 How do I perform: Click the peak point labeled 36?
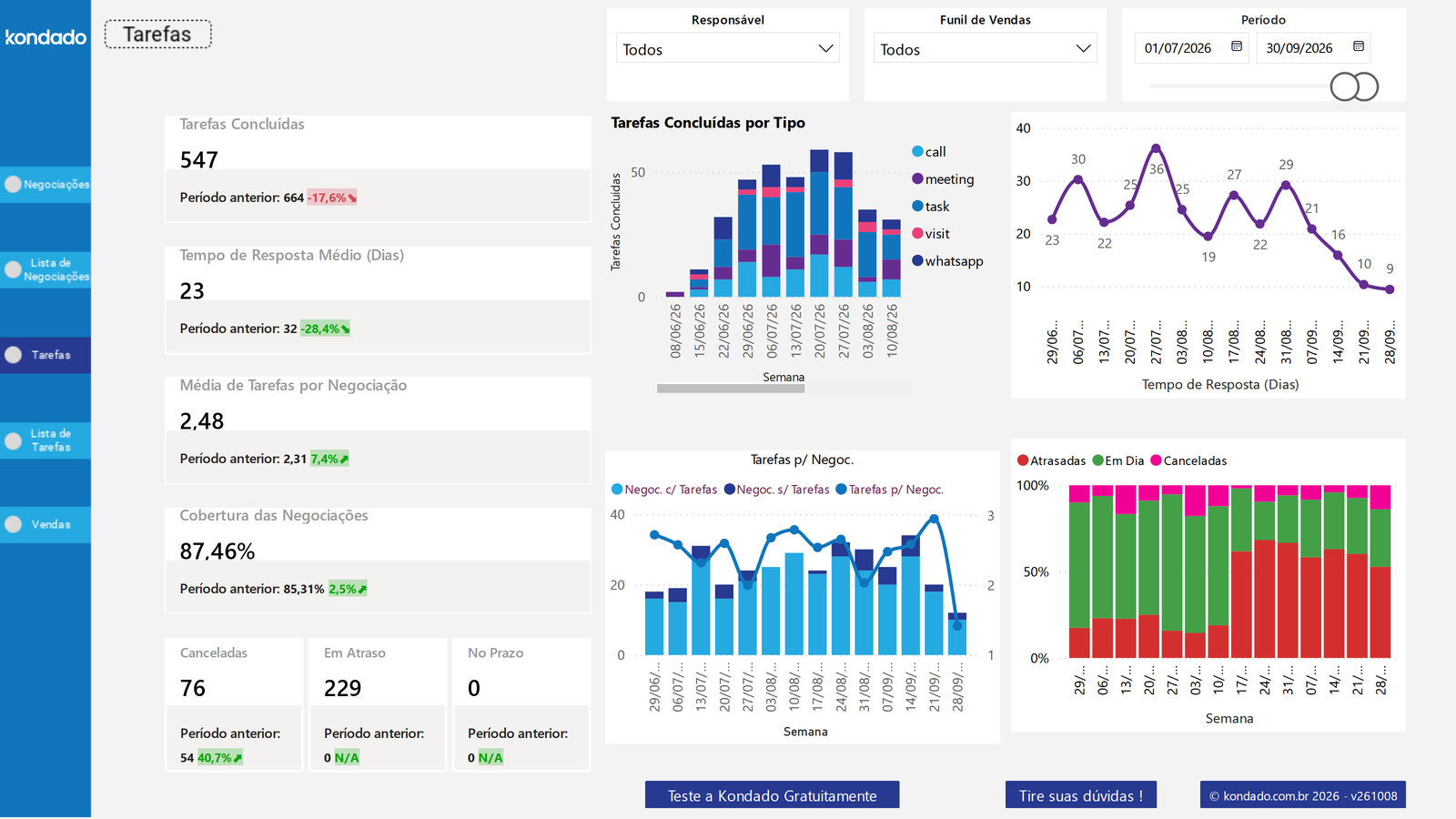pyautogui.click(x=1156, y=147)
